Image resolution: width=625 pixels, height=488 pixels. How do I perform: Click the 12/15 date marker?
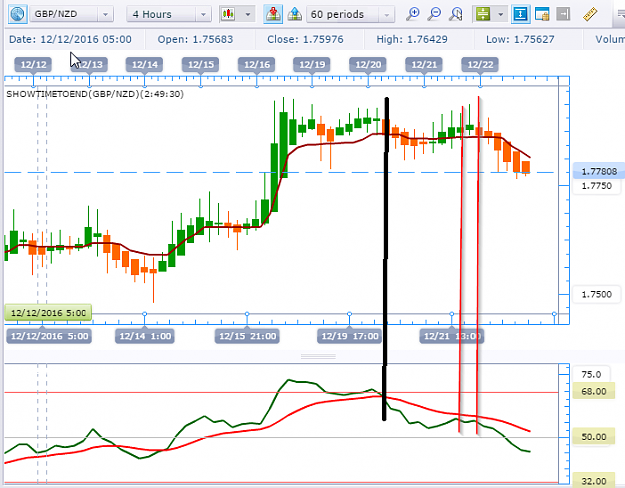200,65
